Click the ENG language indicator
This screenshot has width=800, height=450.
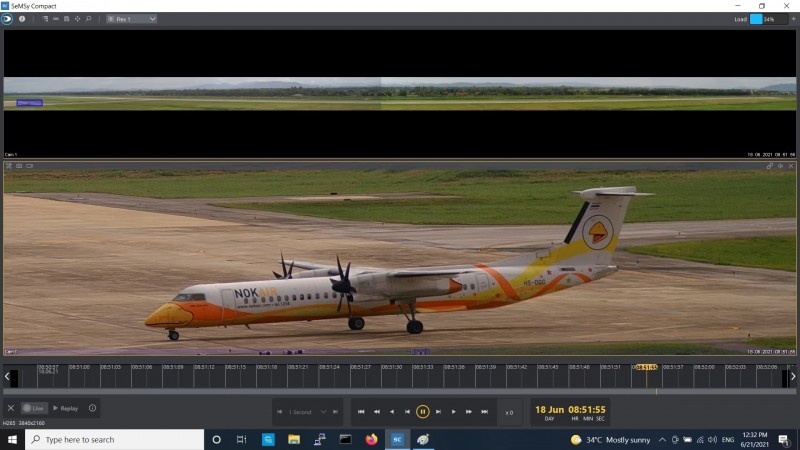pos(728,439)
